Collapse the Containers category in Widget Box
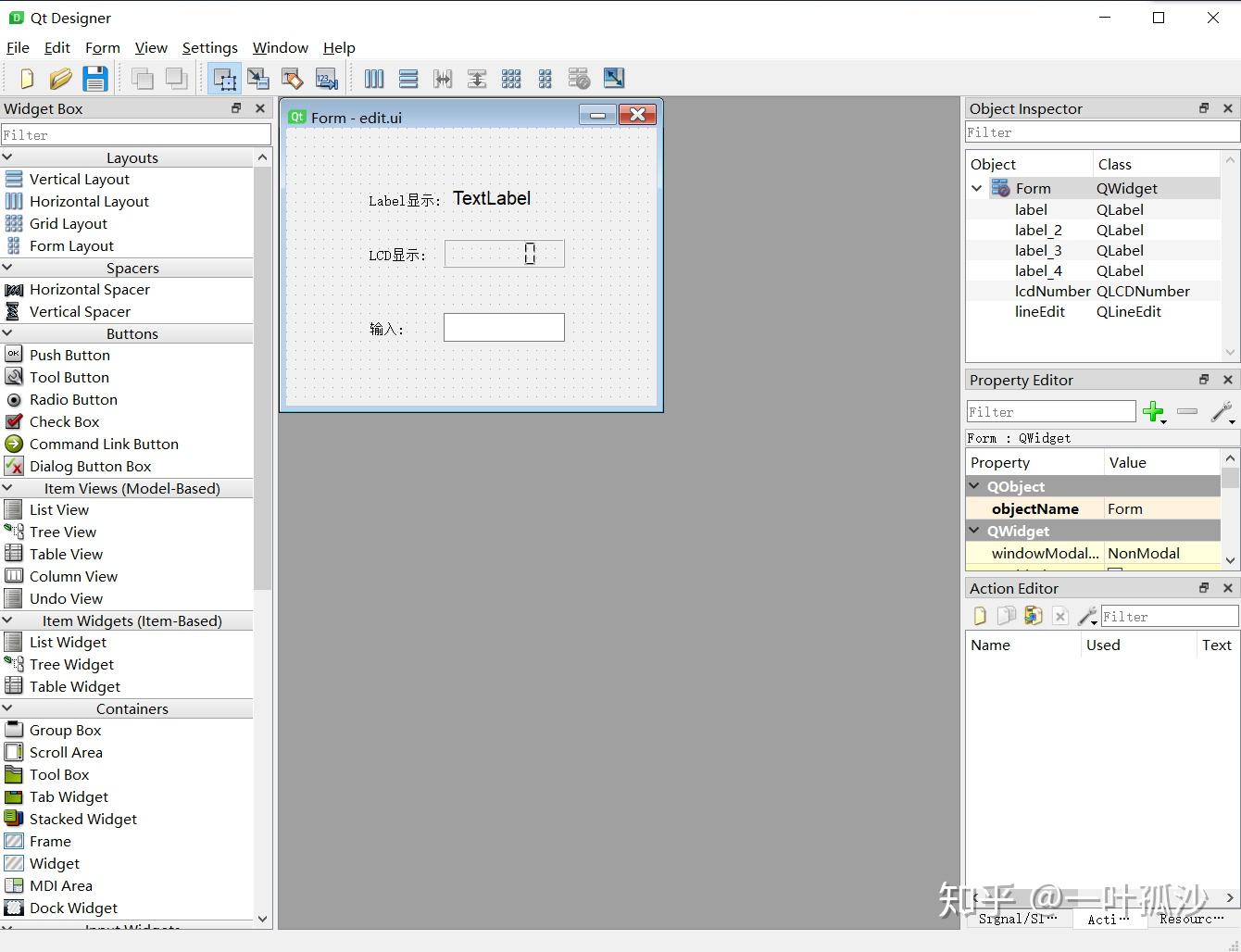The image size is (1241, 952). pyautogui.click(x=7, y=708)
